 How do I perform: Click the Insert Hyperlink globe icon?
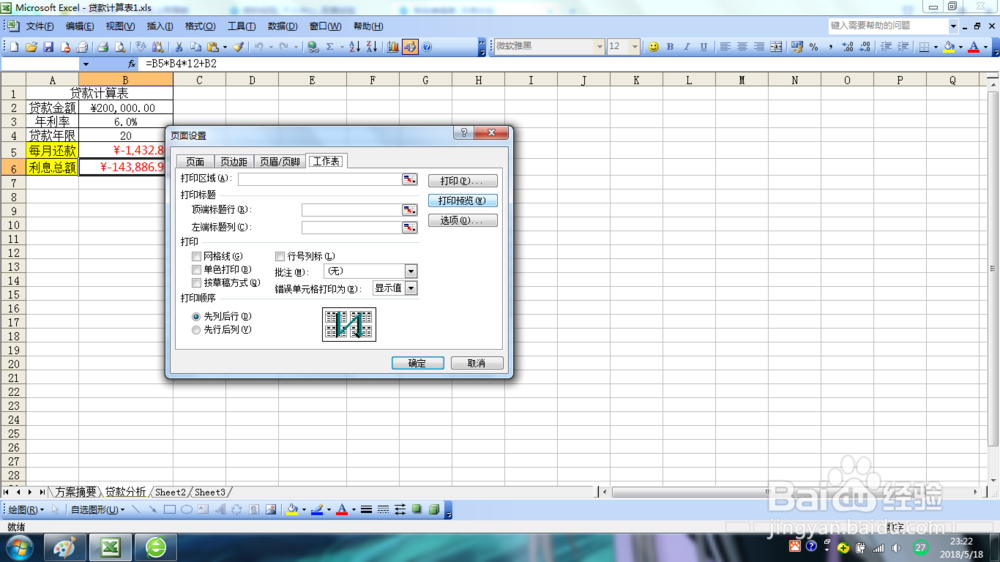coord(312,47)
